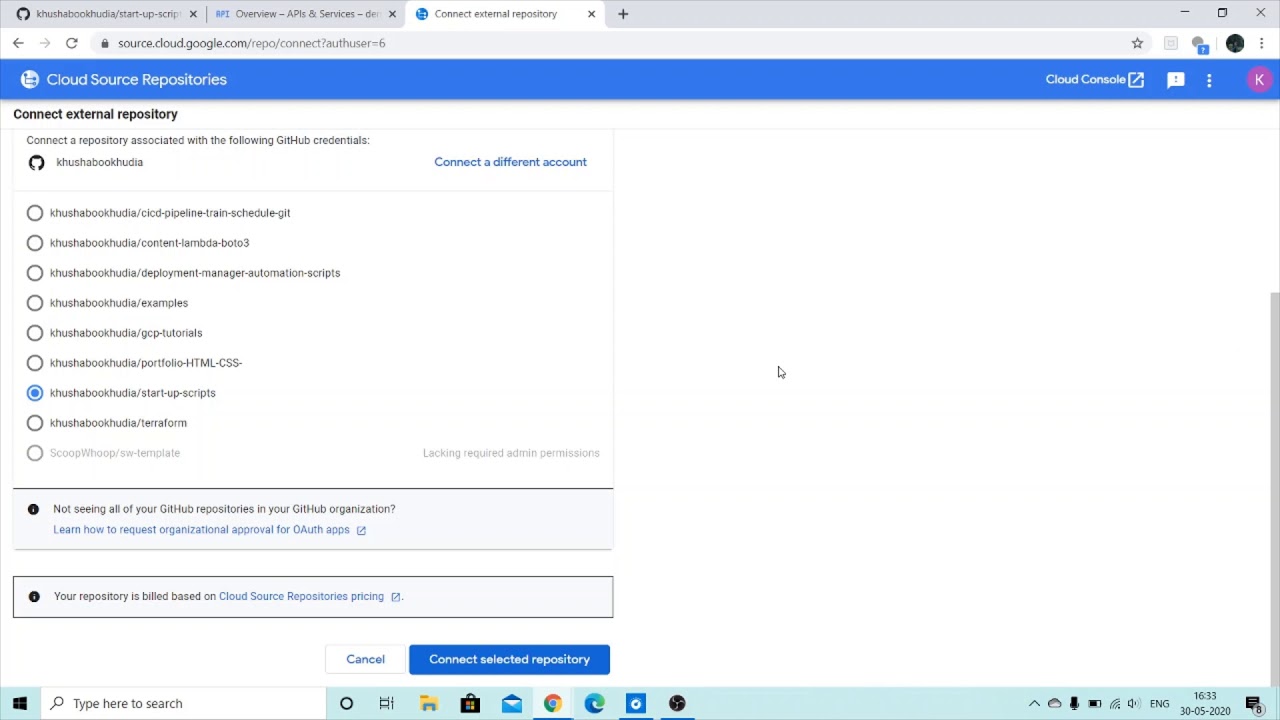The height and width of the screenshot is (720, 1280).
Task: Select the content-lambda-boto3 repository radio button
Action: 35,243
